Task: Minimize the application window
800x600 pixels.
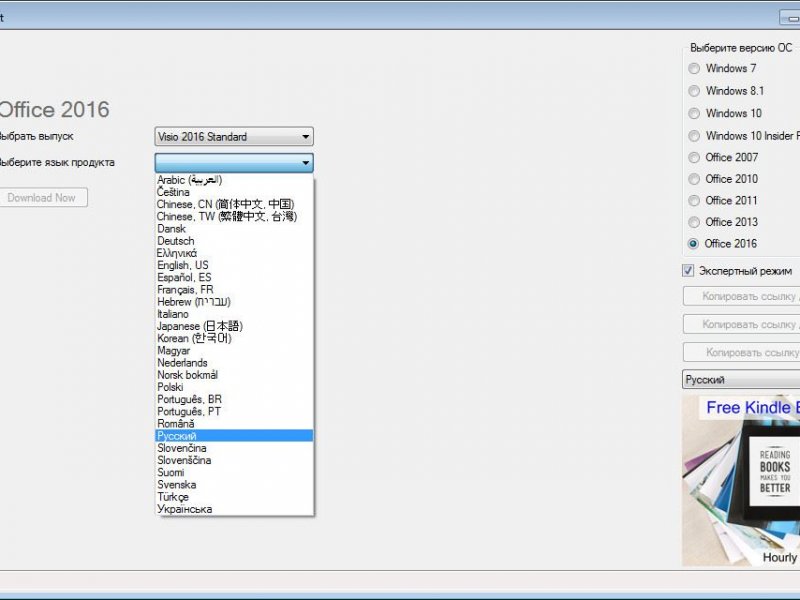Action: 791,18
